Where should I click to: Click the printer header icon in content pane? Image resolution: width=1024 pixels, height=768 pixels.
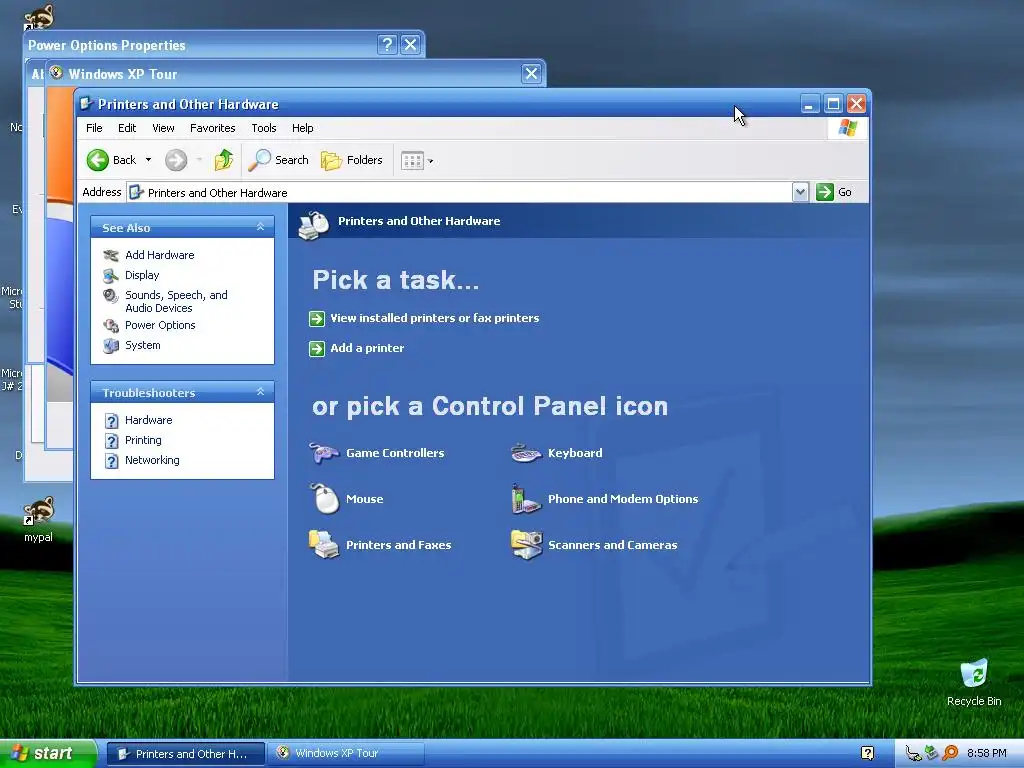pos(314,225)
